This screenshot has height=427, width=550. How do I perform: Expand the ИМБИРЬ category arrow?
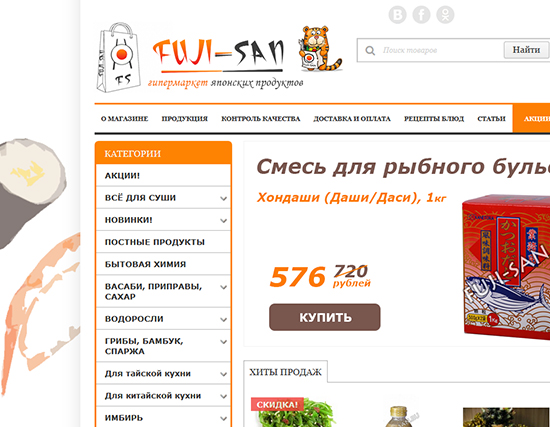click(x=223, y=418)
